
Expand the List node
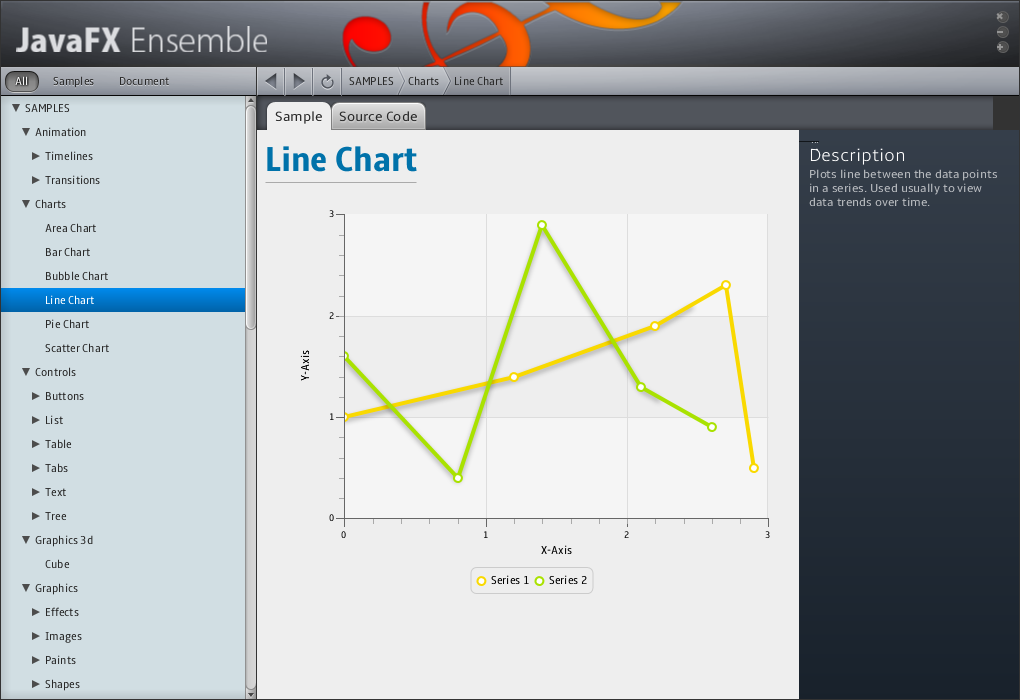(x=36, y=420)
